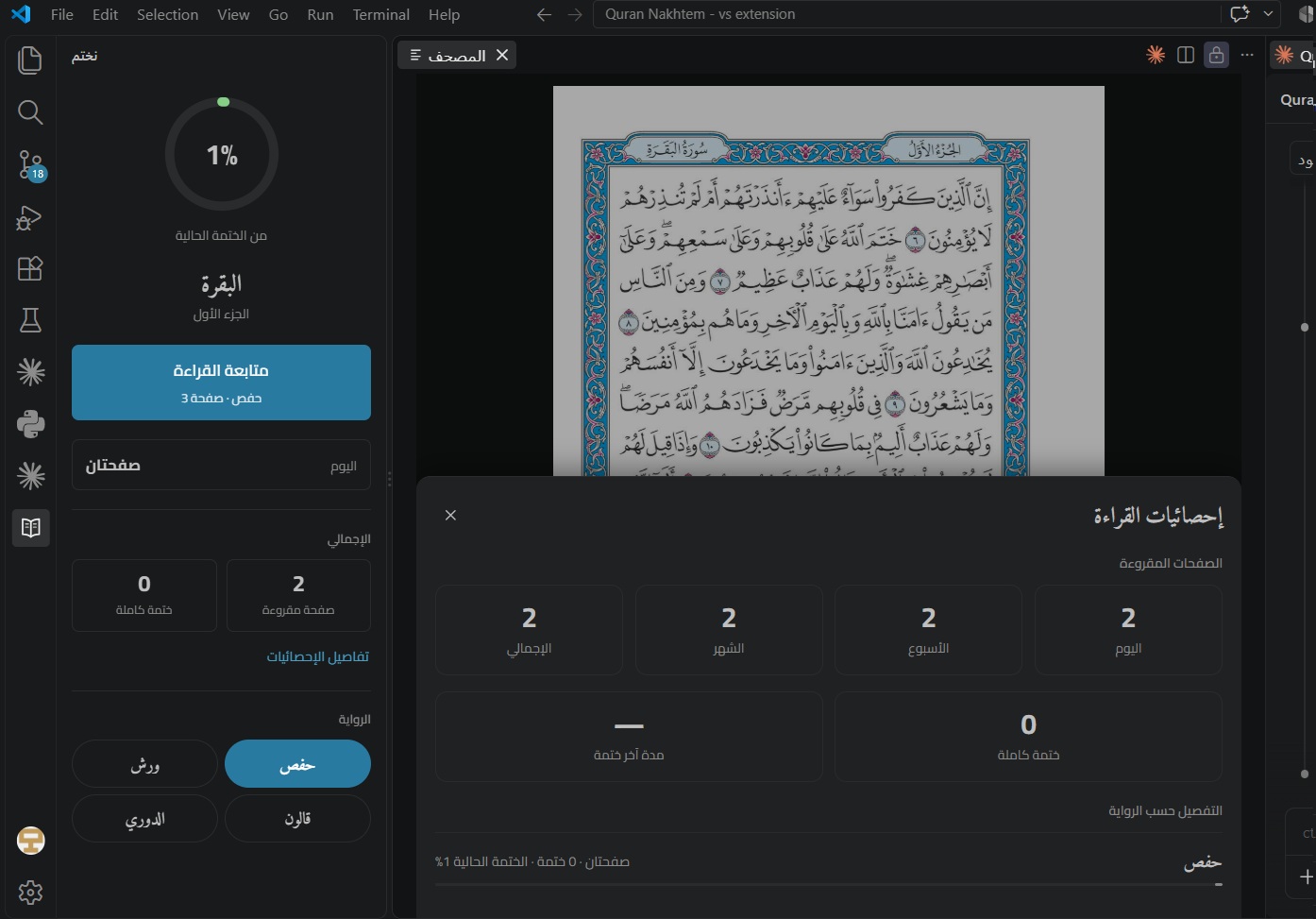The height and width of the screenshot is (919, 1316).
Task: Open the Selection menu
Action: click(x=167, y=14)
